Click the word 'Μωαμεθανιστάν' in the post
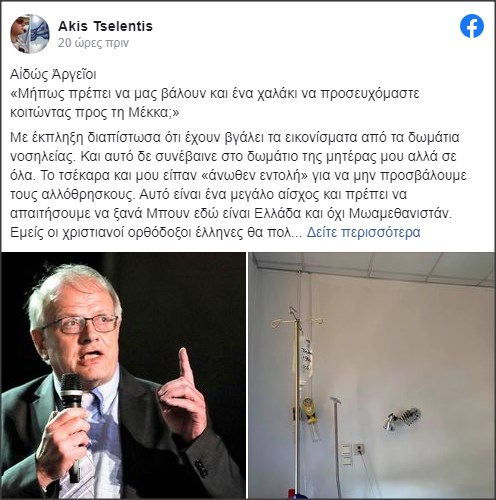 tap(400, 213)
